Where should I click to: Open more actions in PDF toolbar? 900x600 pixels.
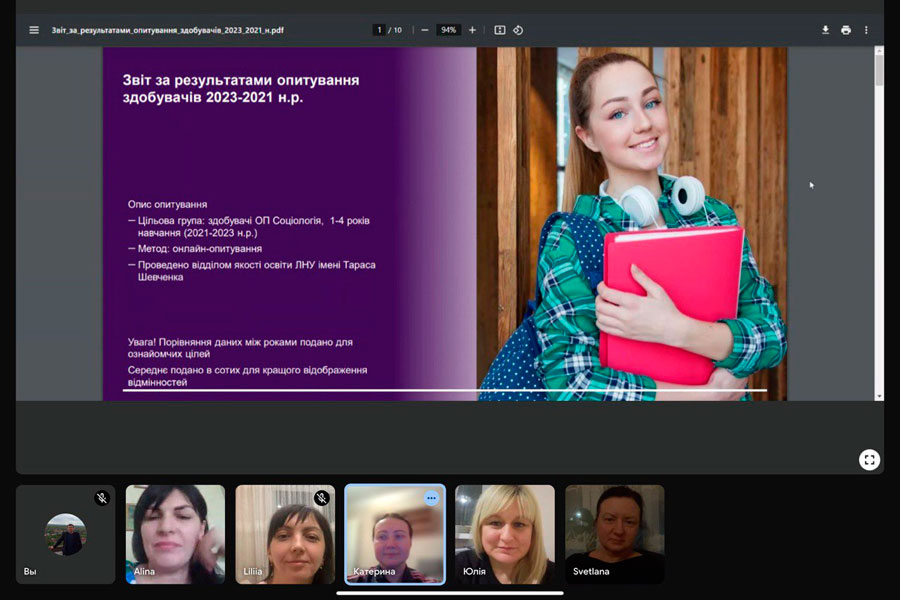tap(866, 30)
